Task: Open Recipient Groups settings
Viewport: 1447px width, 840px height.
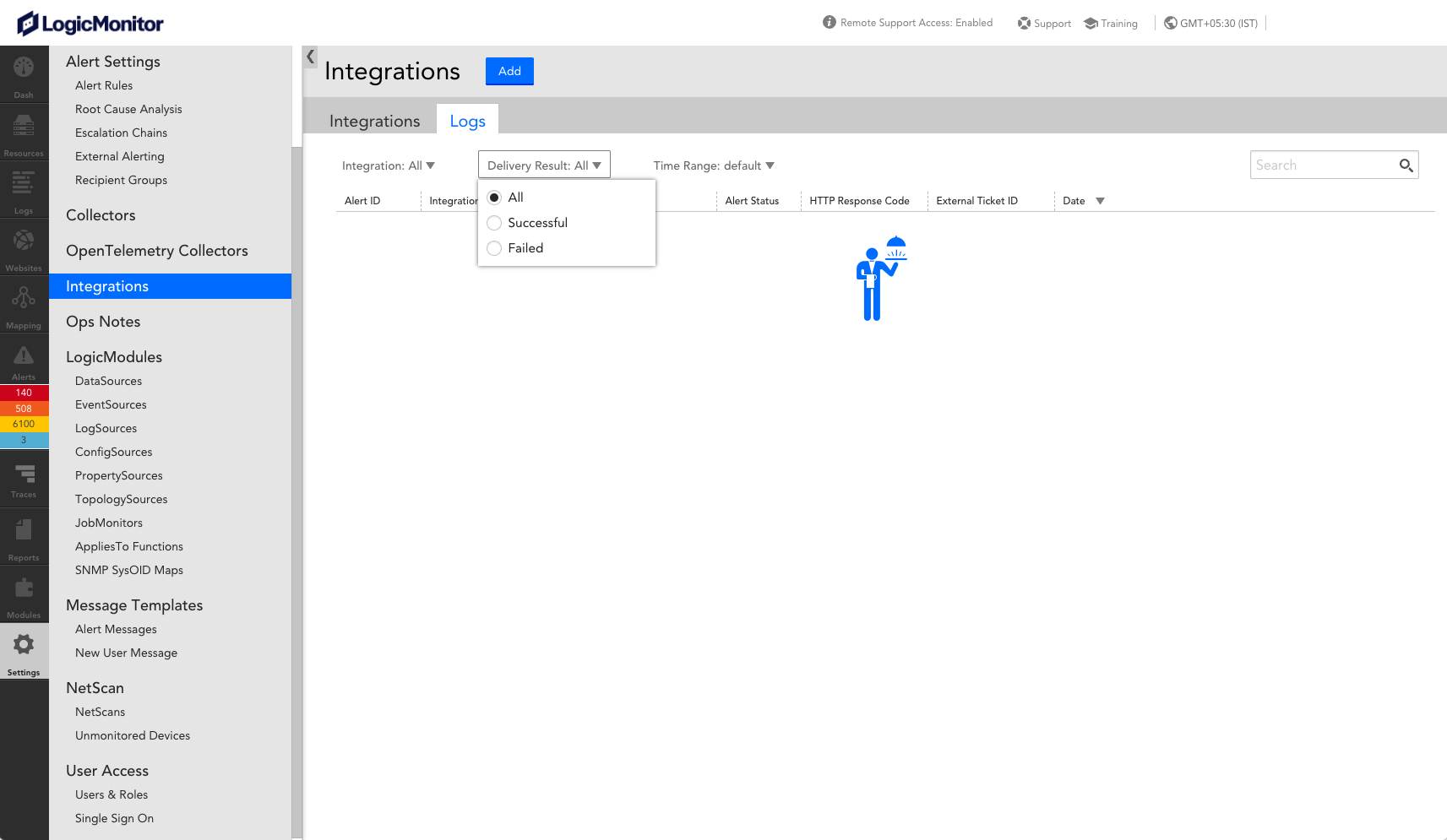Action: click(x=121, y=180)
